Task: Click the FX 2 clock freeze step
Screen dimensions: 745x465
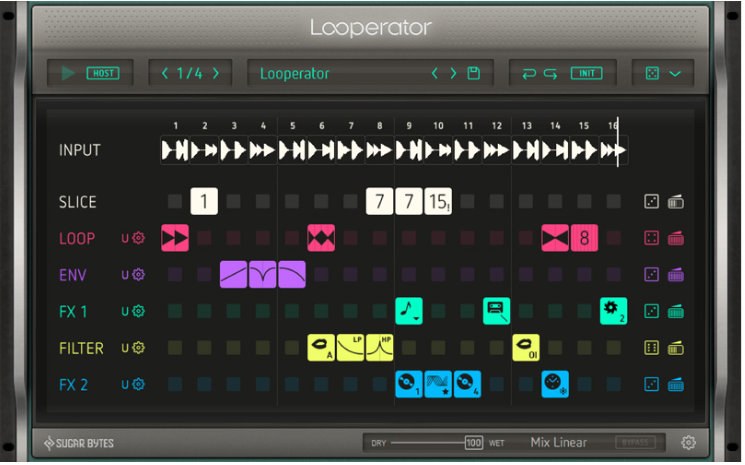Action: pos(555,384)
